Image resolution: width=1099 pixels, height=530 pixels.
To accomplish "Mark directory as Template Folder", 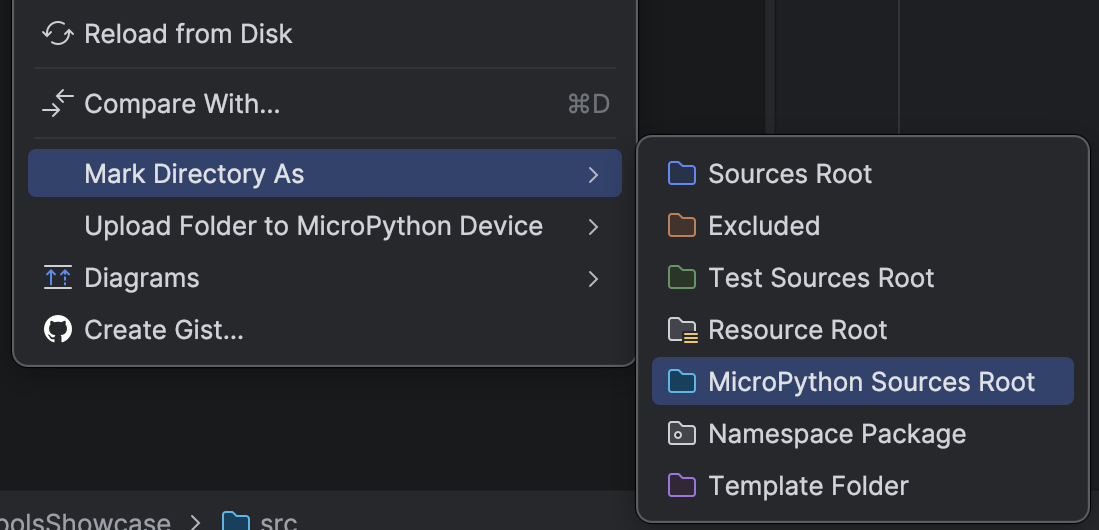I will point(863,485).
